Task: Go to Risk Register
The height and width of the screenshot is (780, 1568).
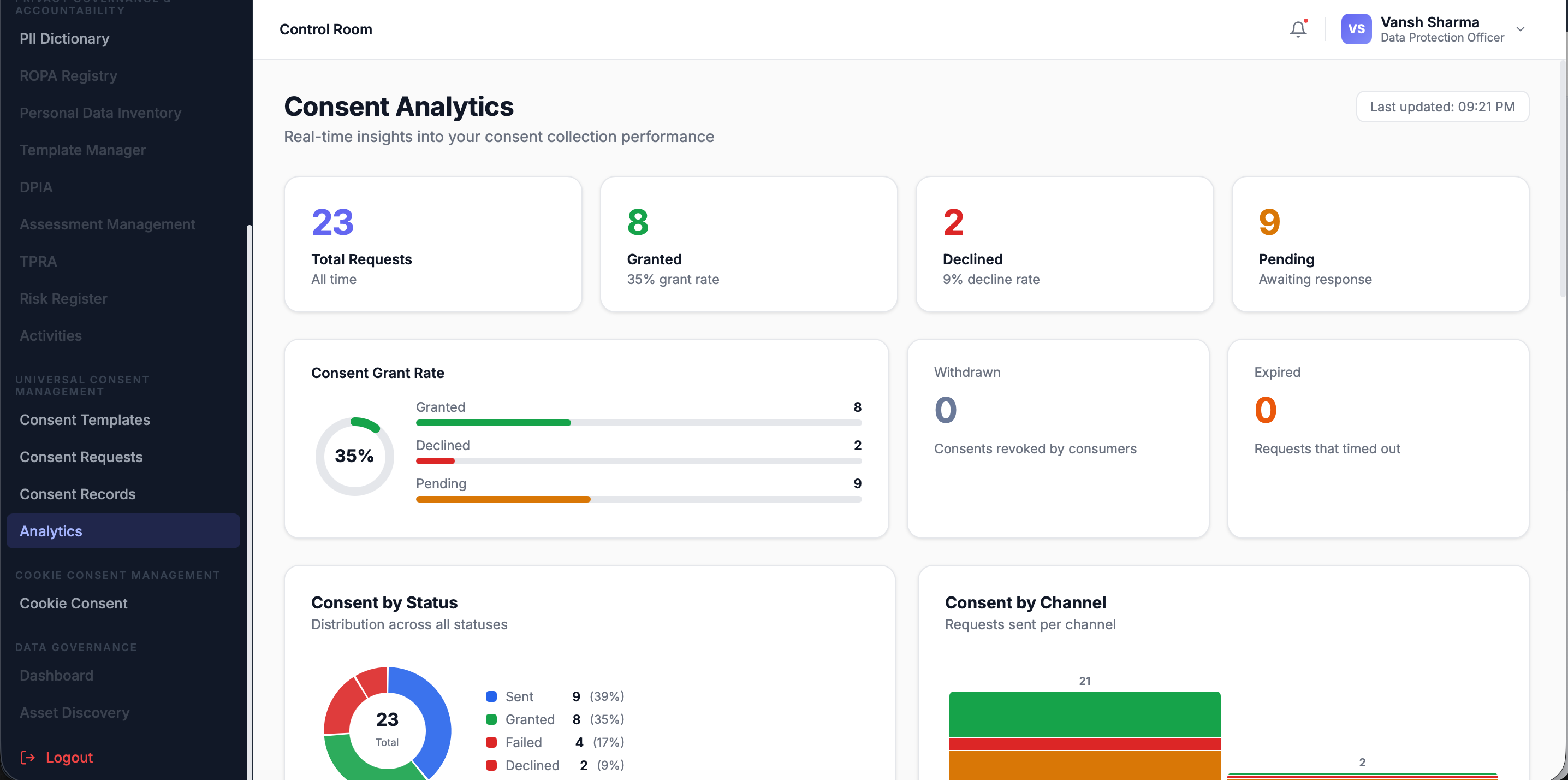Action: point(63,298)
